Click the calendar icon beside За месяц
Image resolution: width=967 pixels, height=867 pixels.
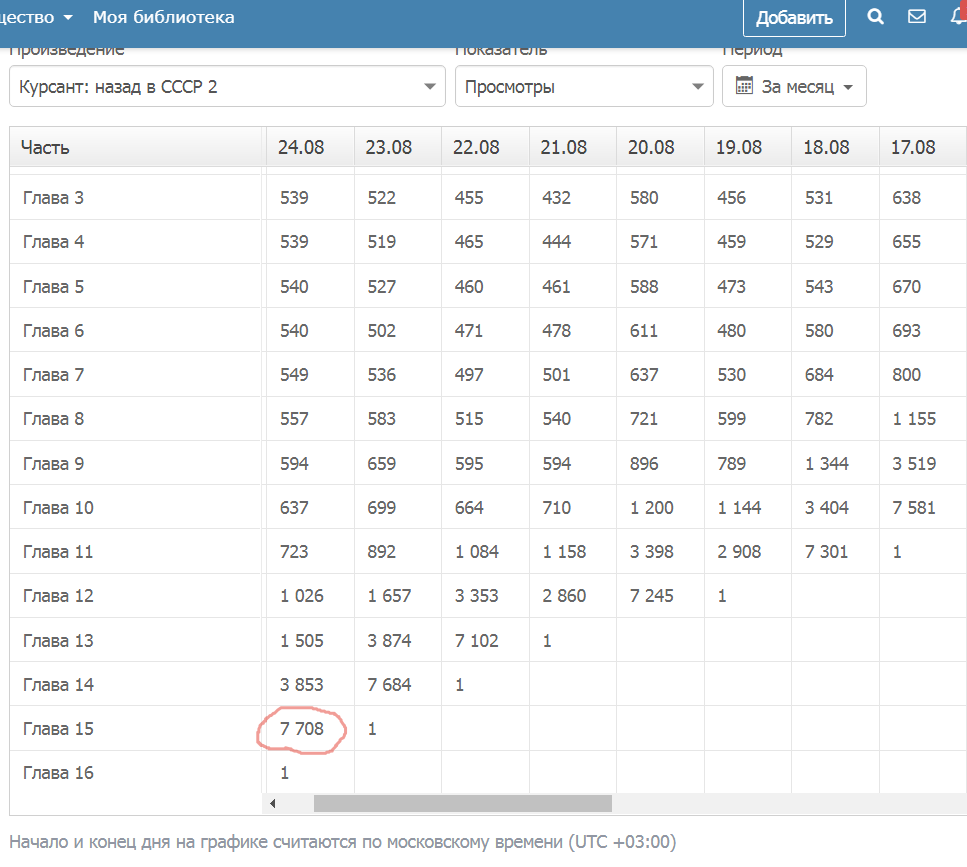pyautogui.click(x=744, y=86)
